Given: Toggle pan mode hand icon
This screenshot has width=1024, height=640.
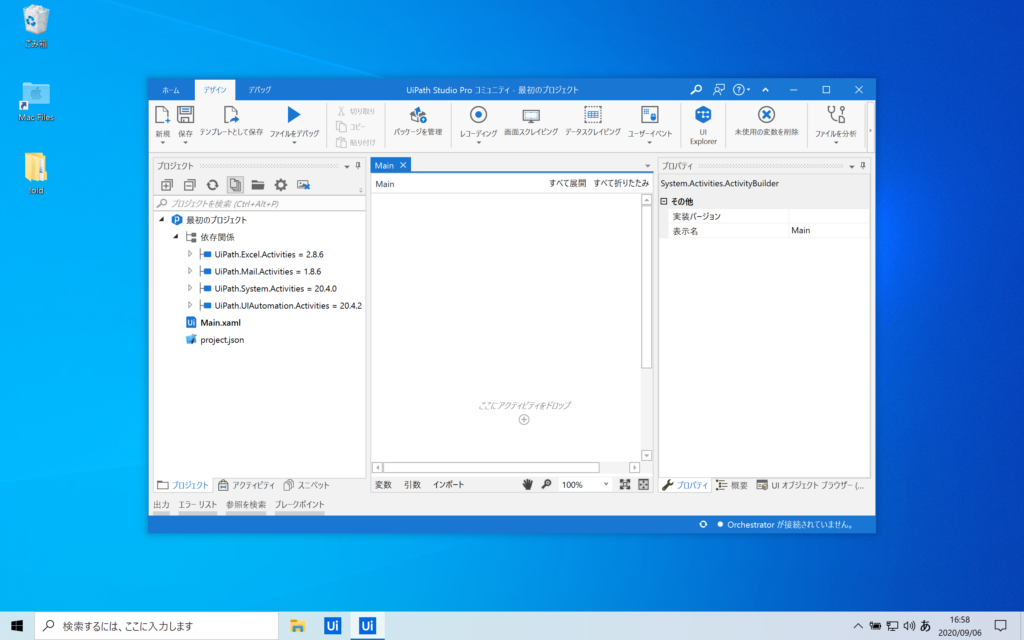Looking at the screenshot, I should [x=527, y=485].
